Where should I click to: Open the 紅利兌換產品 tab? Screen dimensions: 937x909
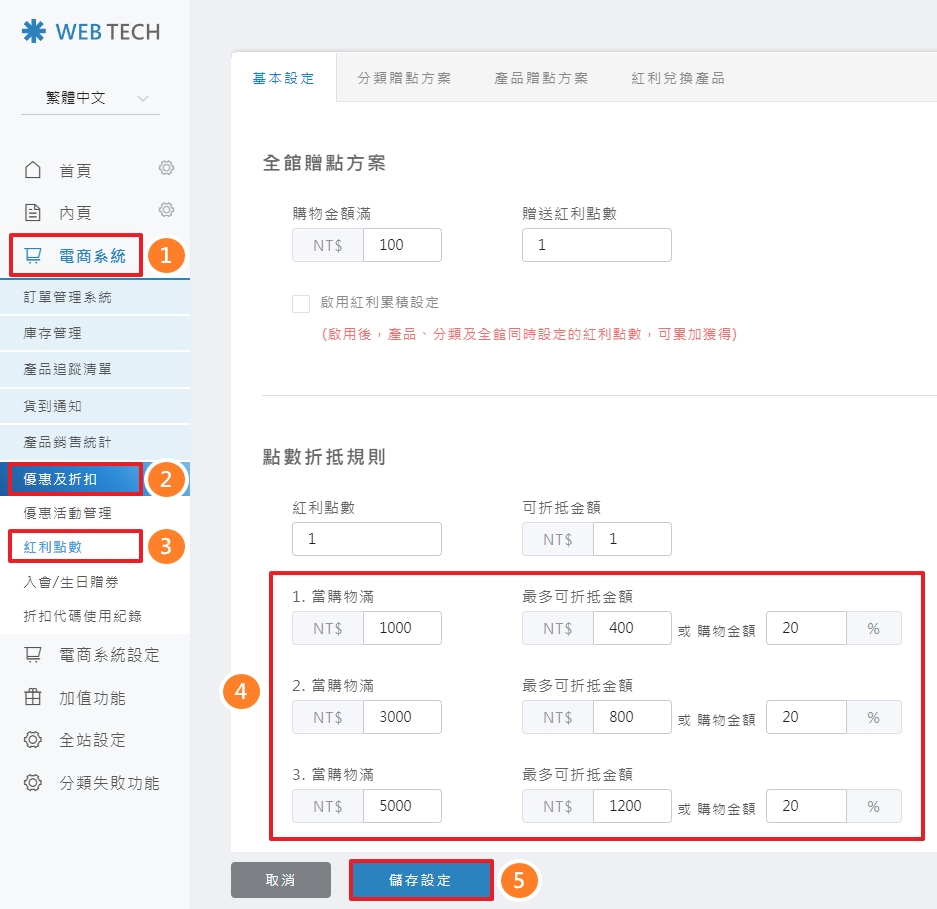[x=678, y=78]
